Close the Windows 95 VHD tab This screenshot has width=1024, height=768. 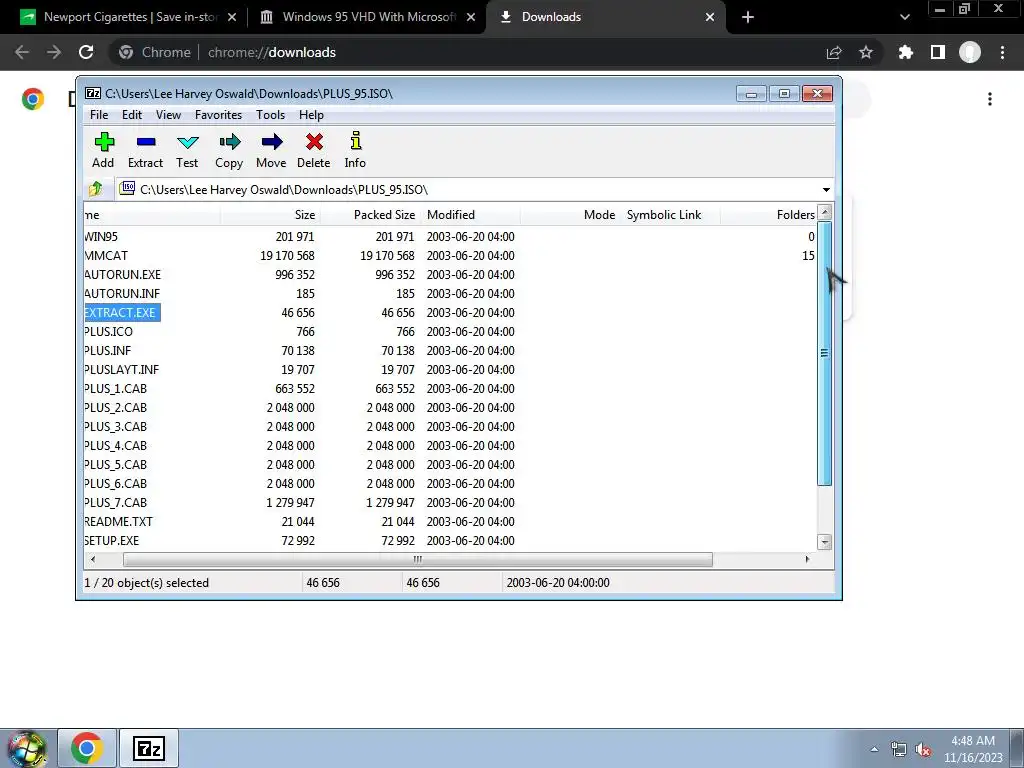click(x=471, y=17)
